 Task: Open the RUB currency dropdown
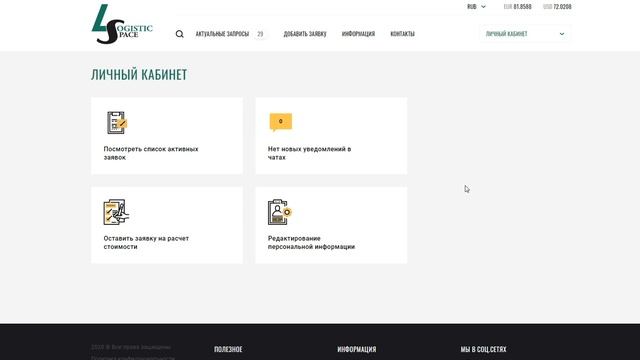[x=476, y=7]
